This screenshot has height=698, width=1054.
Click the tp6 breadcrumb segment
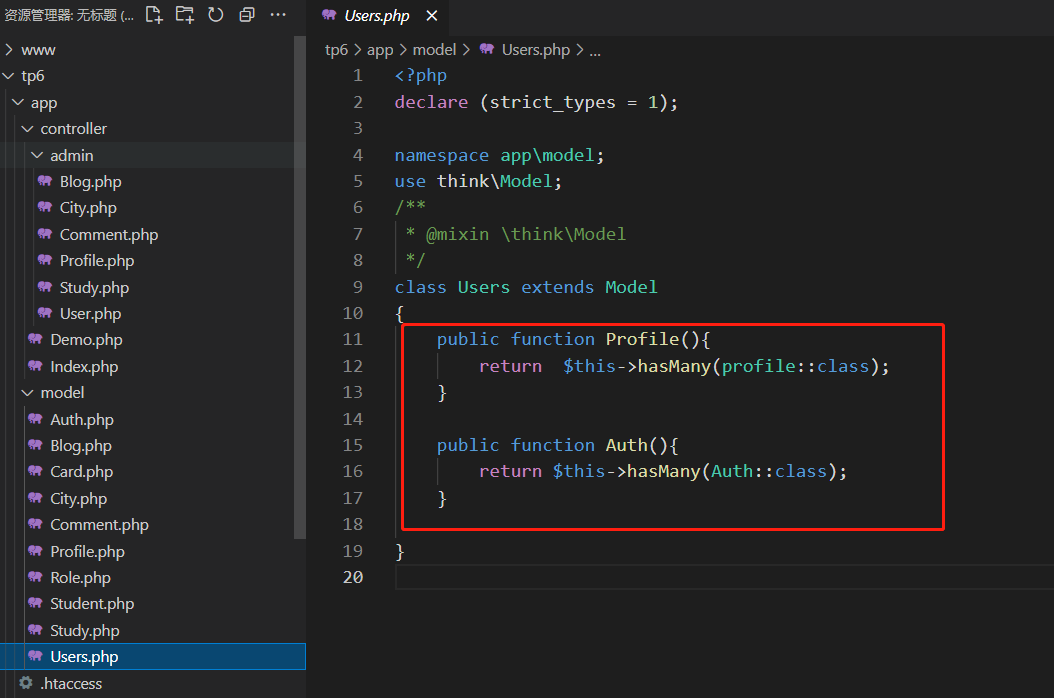pos(336,50)
